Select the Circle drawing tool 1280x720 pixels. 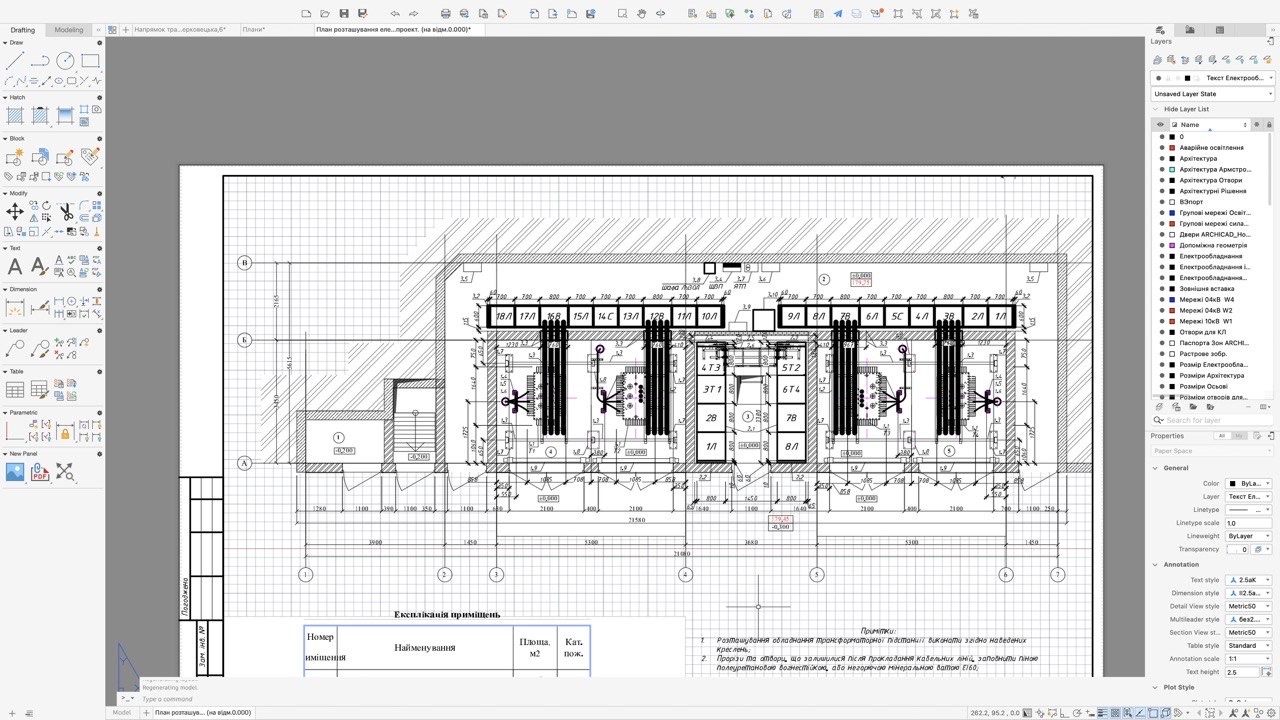click(x=65, y=61)
